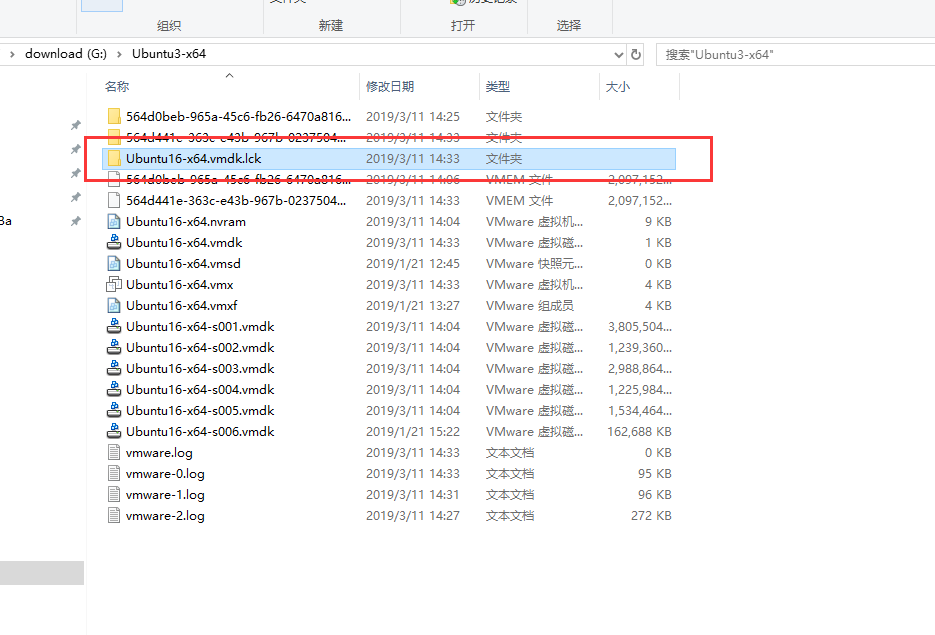Viewport: 935px width, 635px height.
Task: Click the Ubuntu16-x64.vmxf file icon
Action: pos(114,306)
